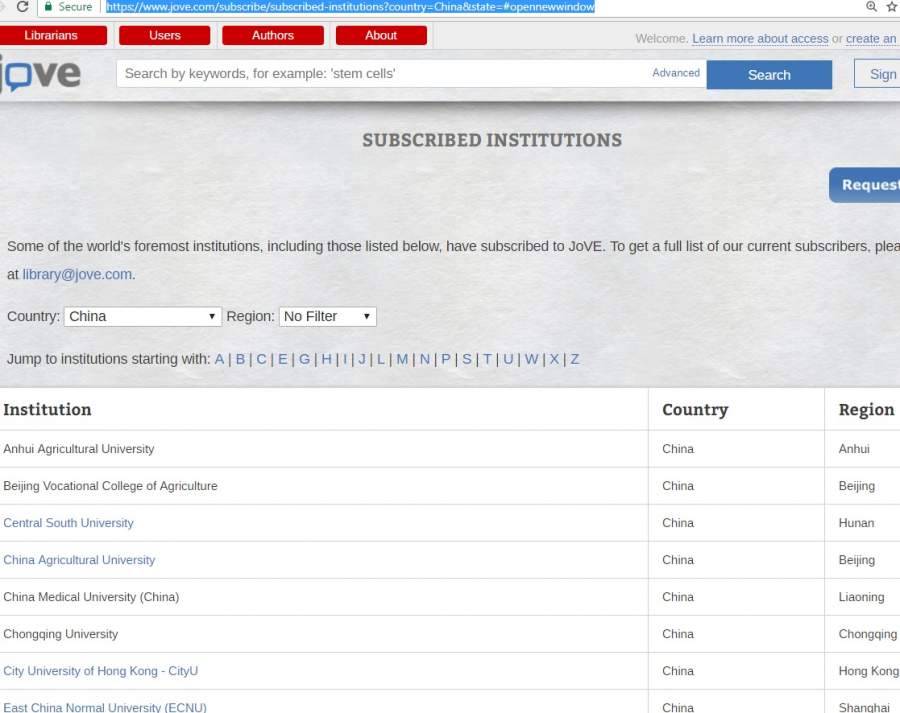
Task: Click the JoVE logo
Action: (40, 73)
